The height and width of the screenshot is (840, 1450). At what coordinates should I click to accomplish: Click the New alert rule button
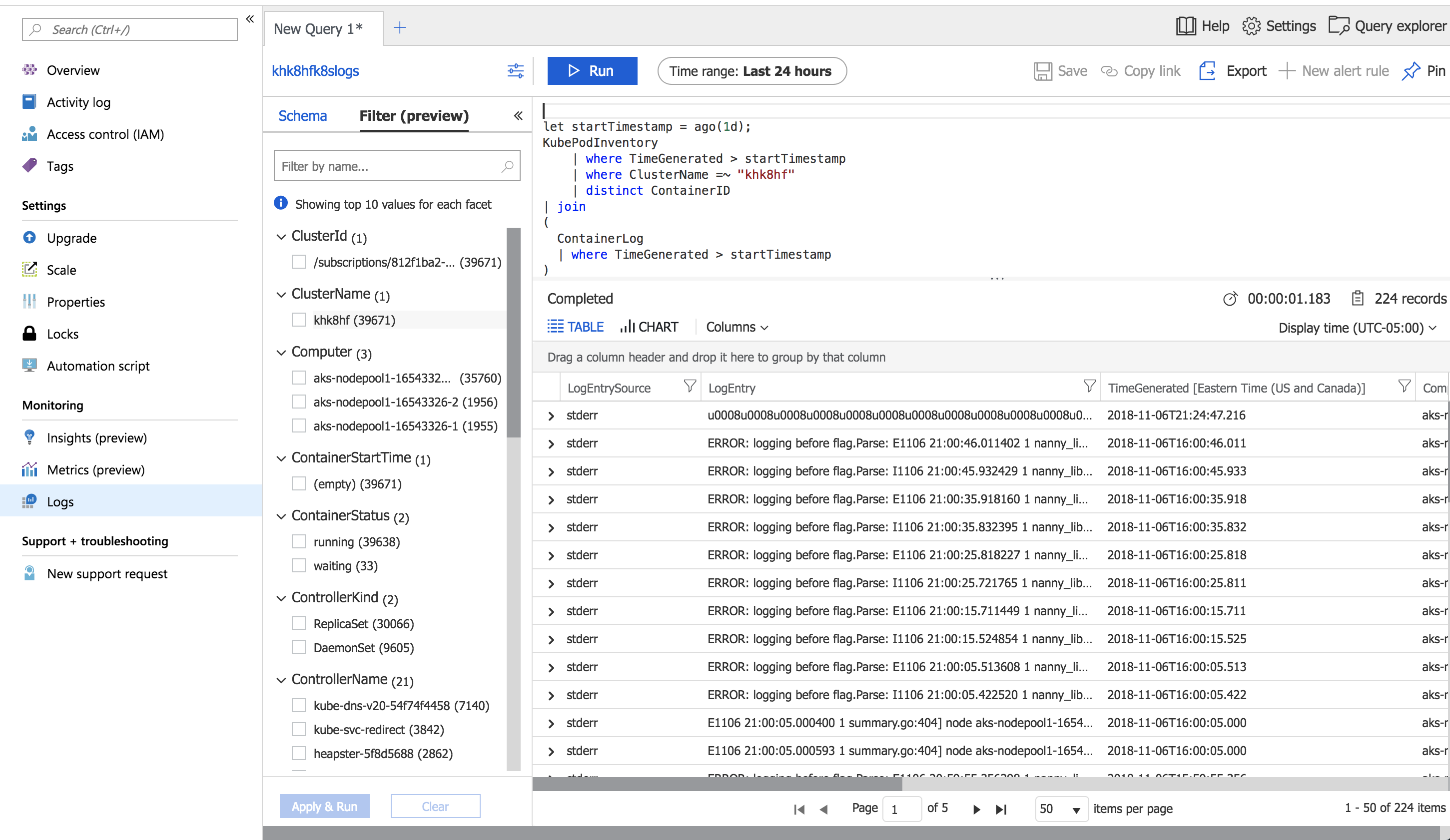[1339, 71]
